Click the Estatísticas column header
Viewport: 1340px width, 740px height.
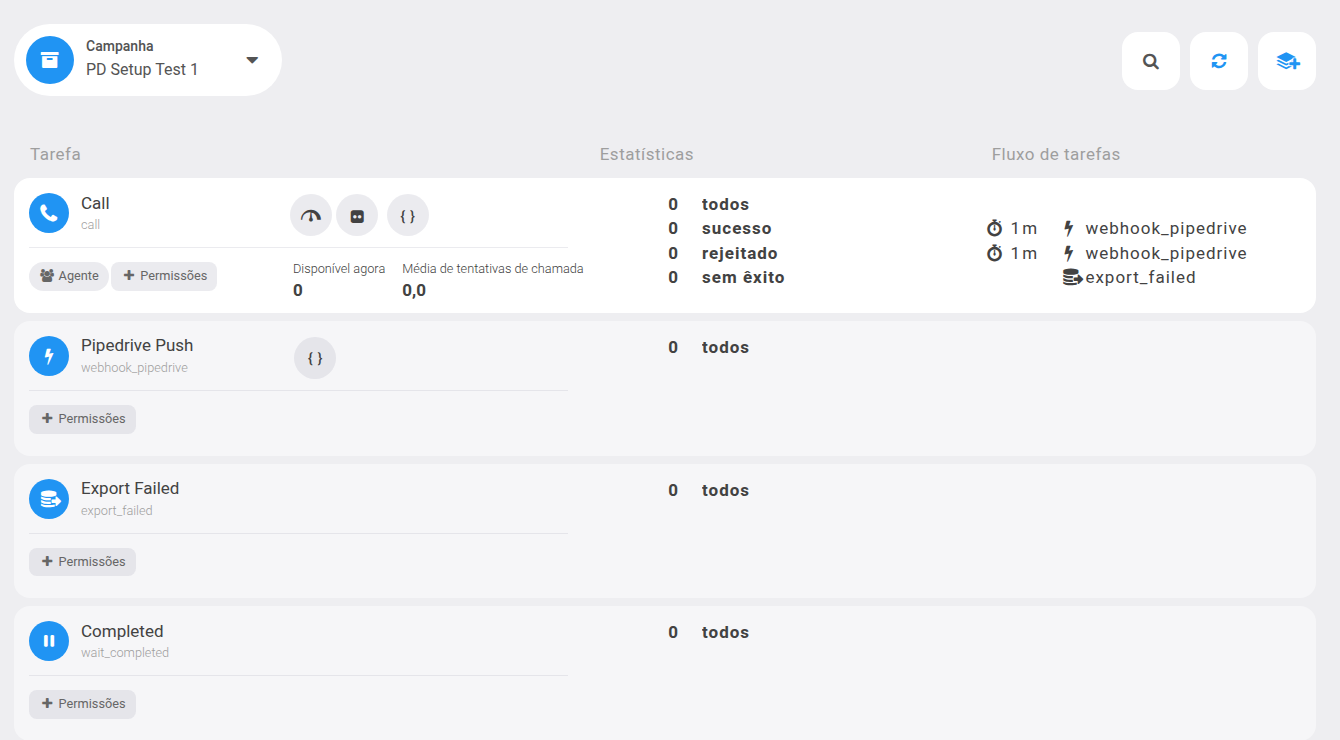pyautogui.click(x=646, y=155)
